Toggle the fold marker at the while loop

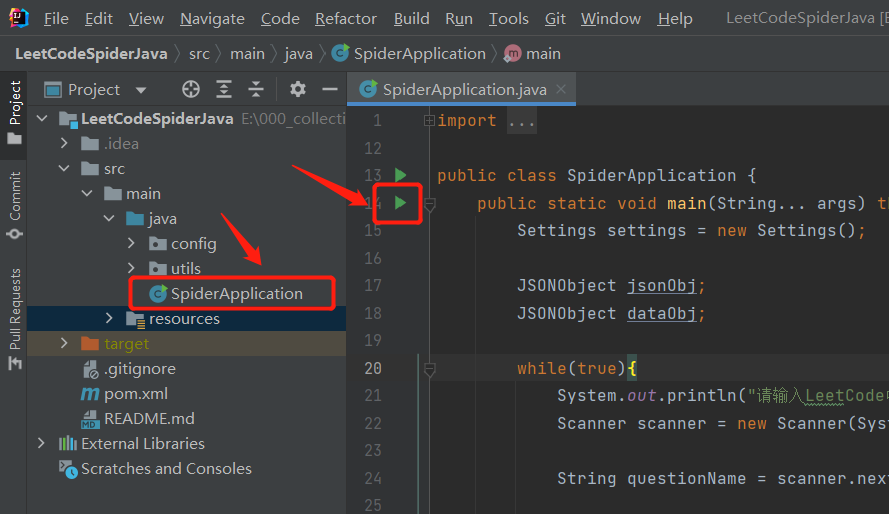pyautogui.click(x=430, y=370)
